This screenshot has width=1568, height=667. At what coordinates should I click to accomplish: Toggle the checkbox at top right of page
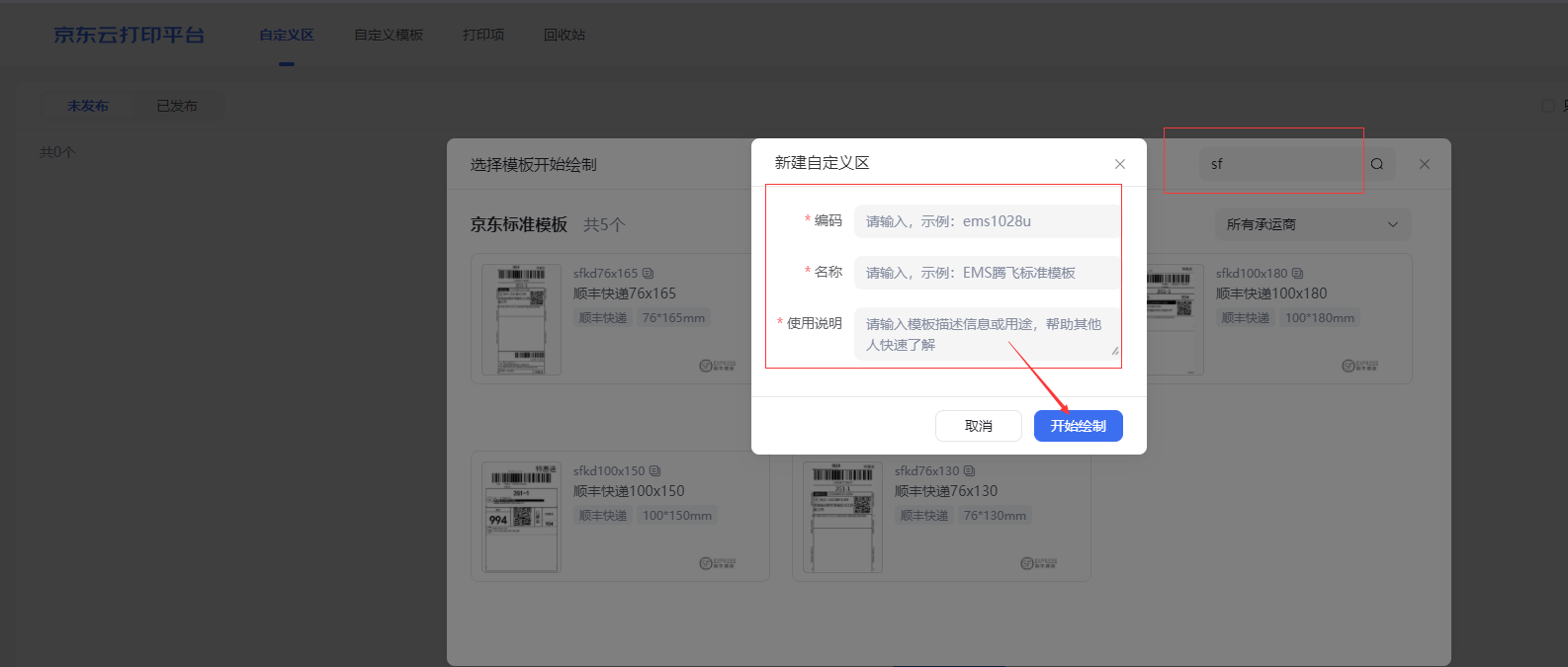1548,106
